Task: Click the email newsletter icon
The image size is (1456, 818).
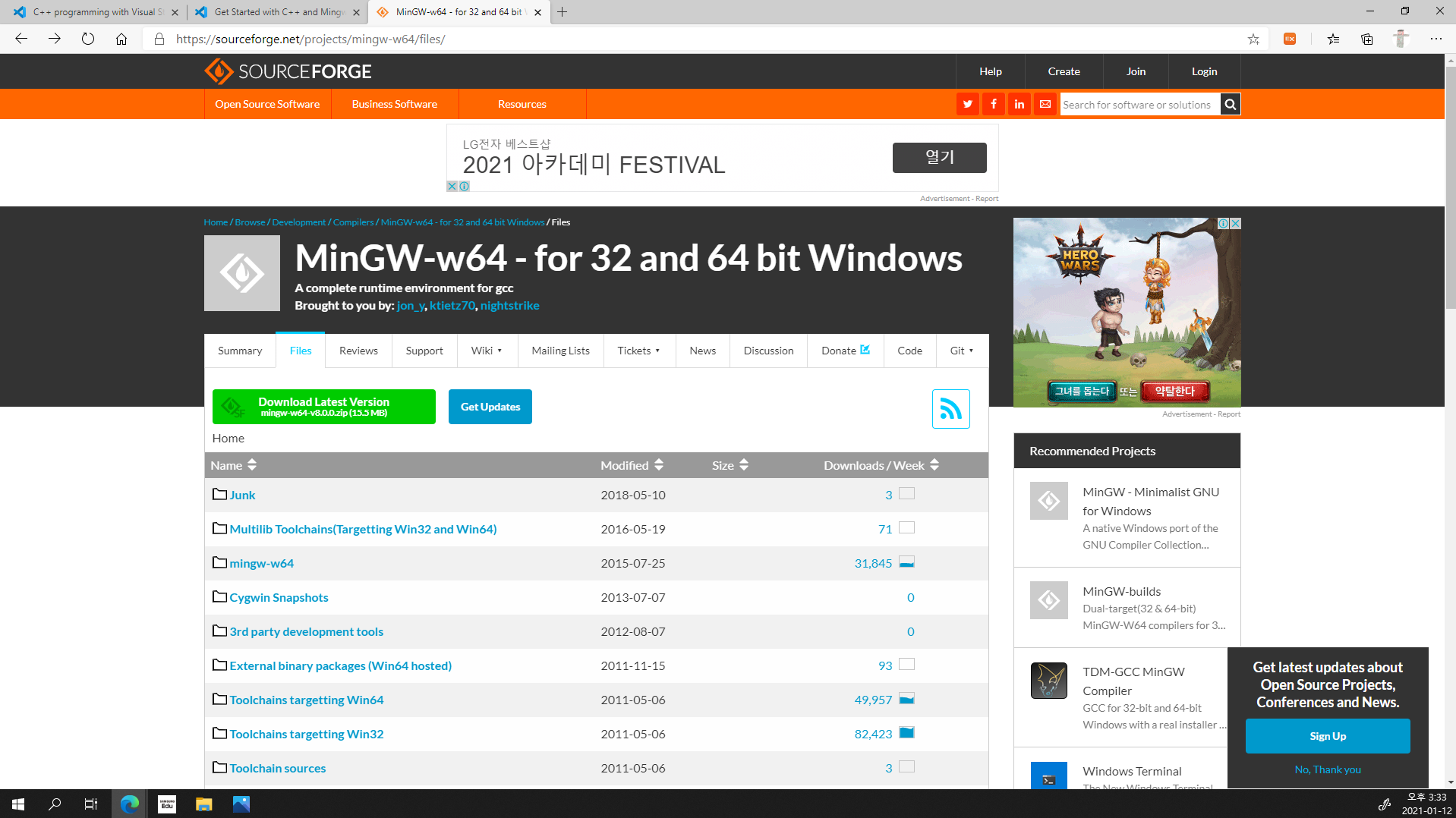Action: click(x=1045, y=104)
